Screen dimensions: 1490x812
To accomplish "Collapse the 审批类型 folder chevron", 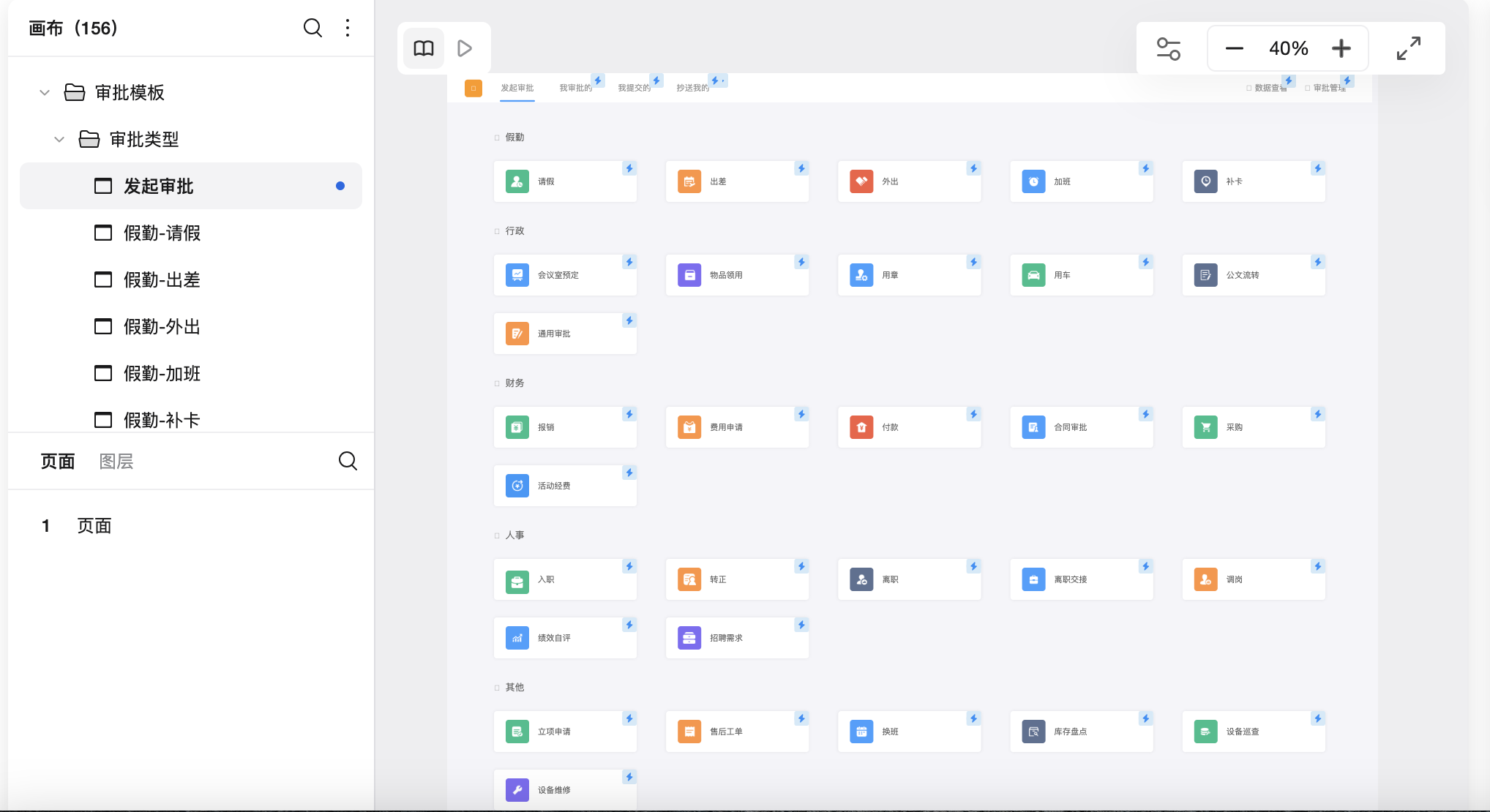I will click(59, 139).
